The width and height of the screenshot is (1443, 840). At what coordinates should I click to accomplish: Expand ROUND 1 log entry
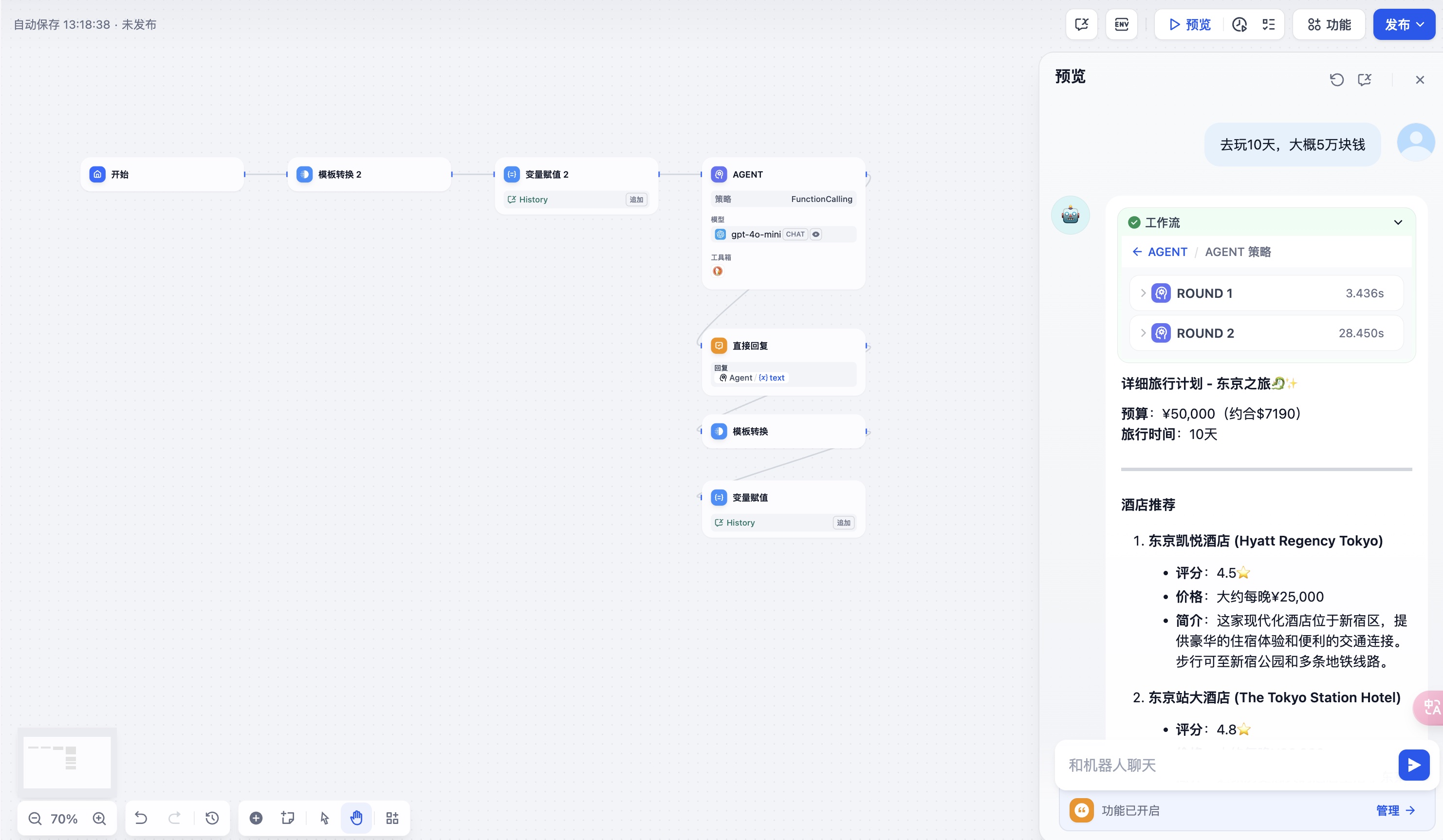1143,293
